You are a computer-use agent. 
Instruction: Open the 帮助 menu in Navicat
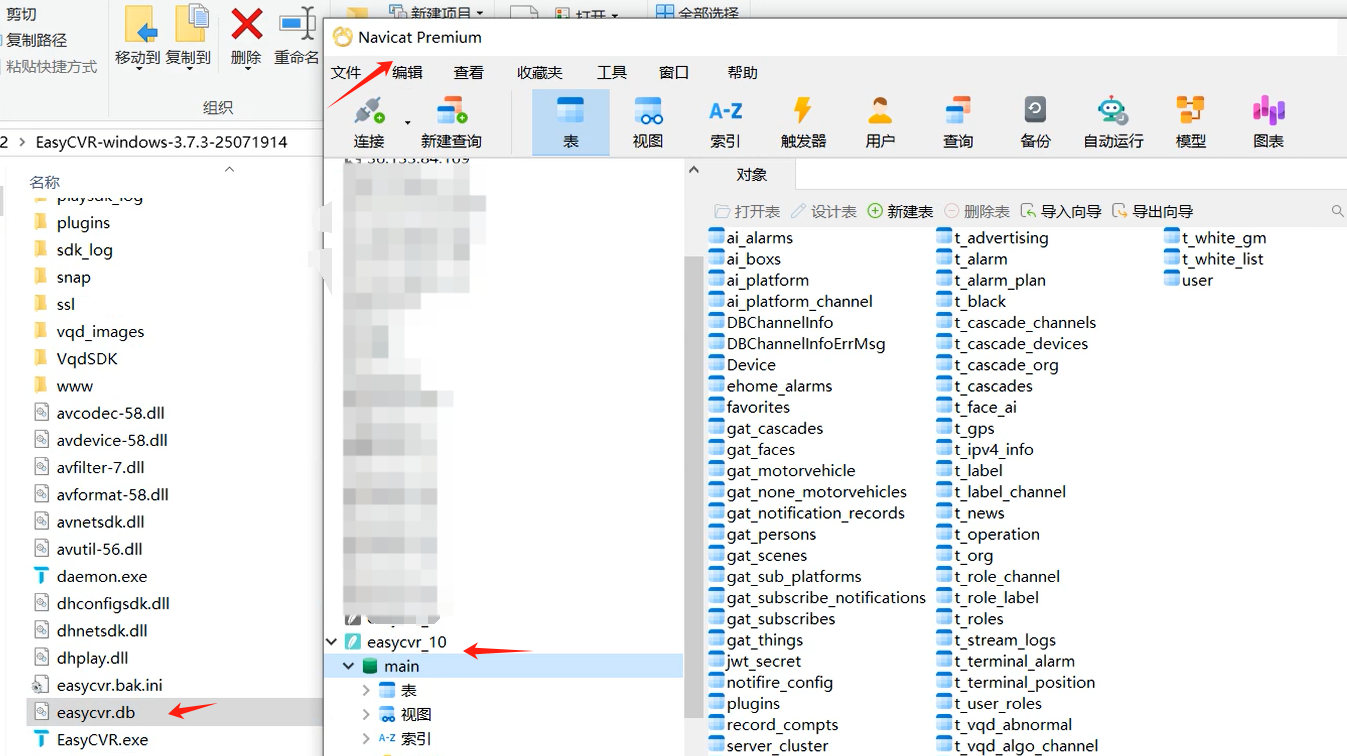(x=742, y=72)
